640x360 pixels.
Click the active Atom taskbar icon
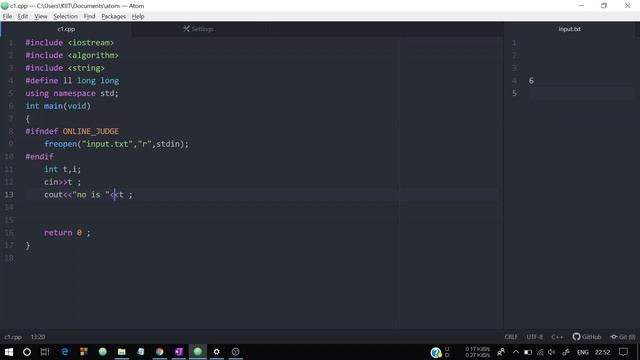point(198,352)
